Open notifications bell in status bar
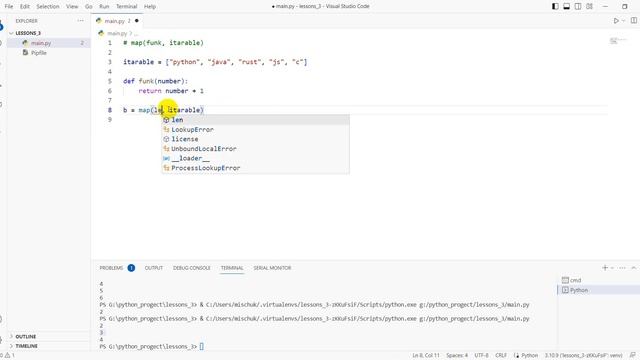Viewport: 640px width, 360px height. click(633, 356)
